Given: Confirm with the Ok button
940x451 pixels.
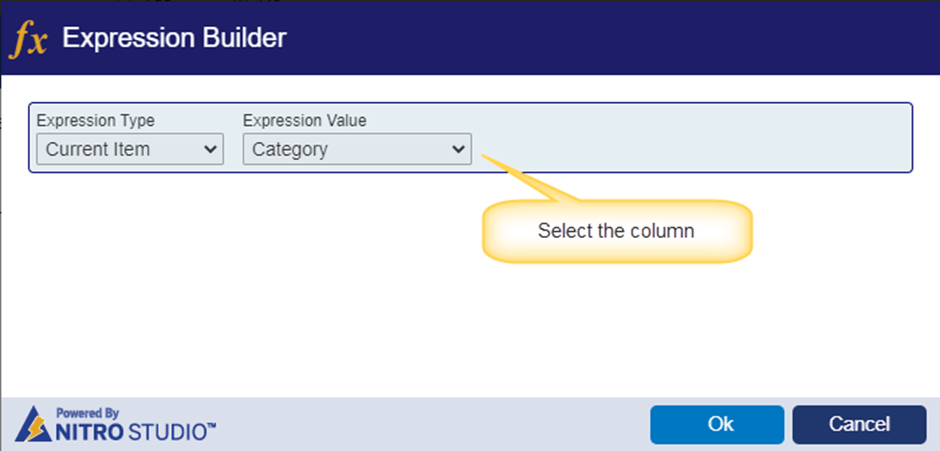Looking at the screenshot, I should [717, 425].
